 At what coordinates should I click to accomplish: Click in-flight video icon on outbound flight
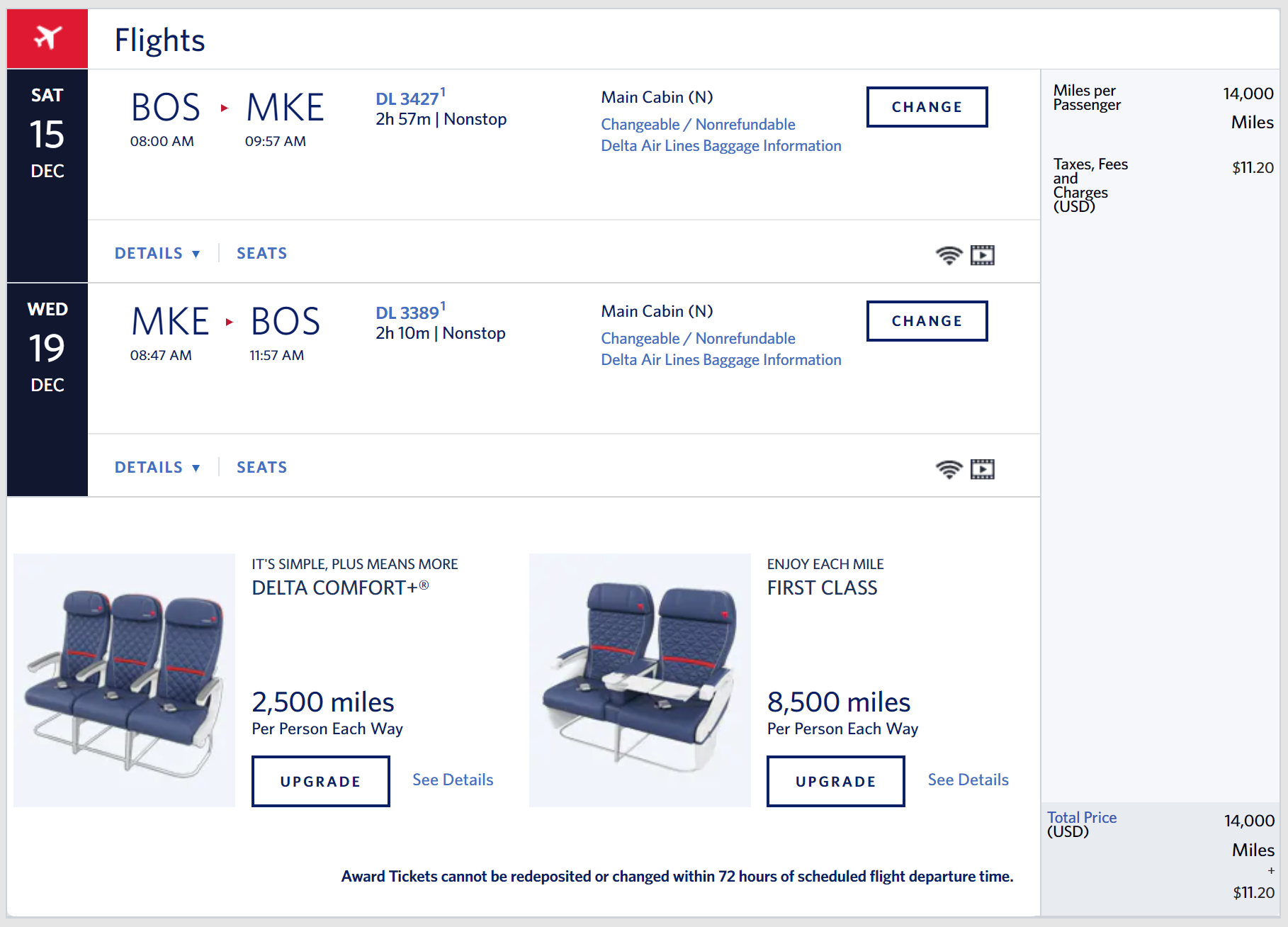982,255
